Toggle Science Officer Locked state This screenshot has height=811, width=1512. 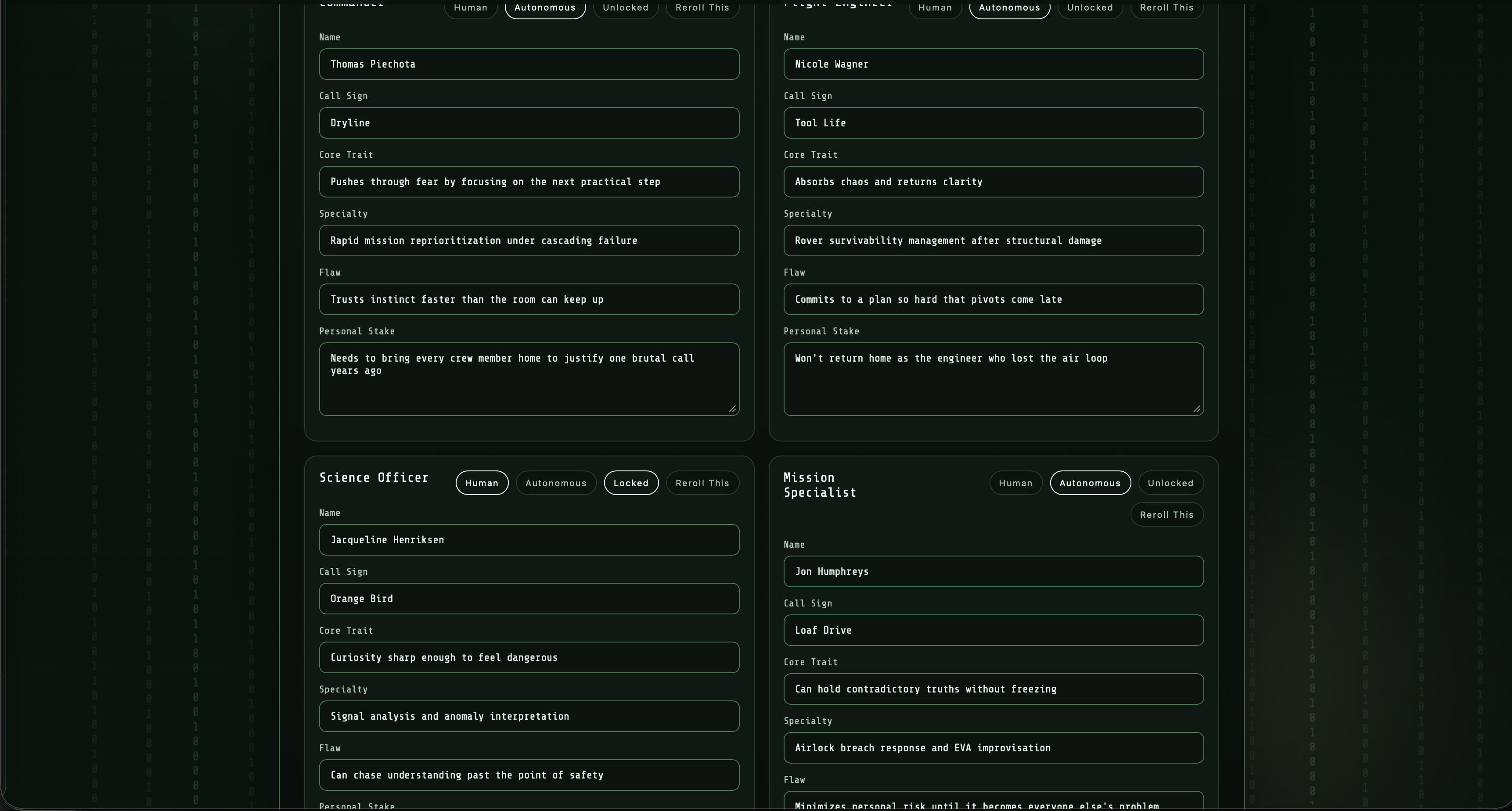click(630, 483)
